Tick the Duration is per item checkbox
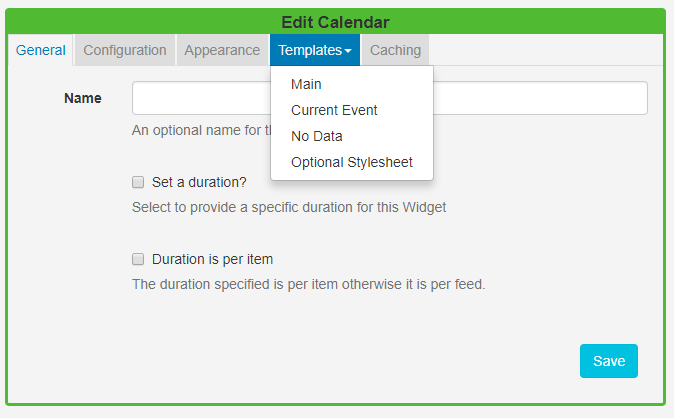This screenshot has height=418, width=674. (x=138, y=259)
